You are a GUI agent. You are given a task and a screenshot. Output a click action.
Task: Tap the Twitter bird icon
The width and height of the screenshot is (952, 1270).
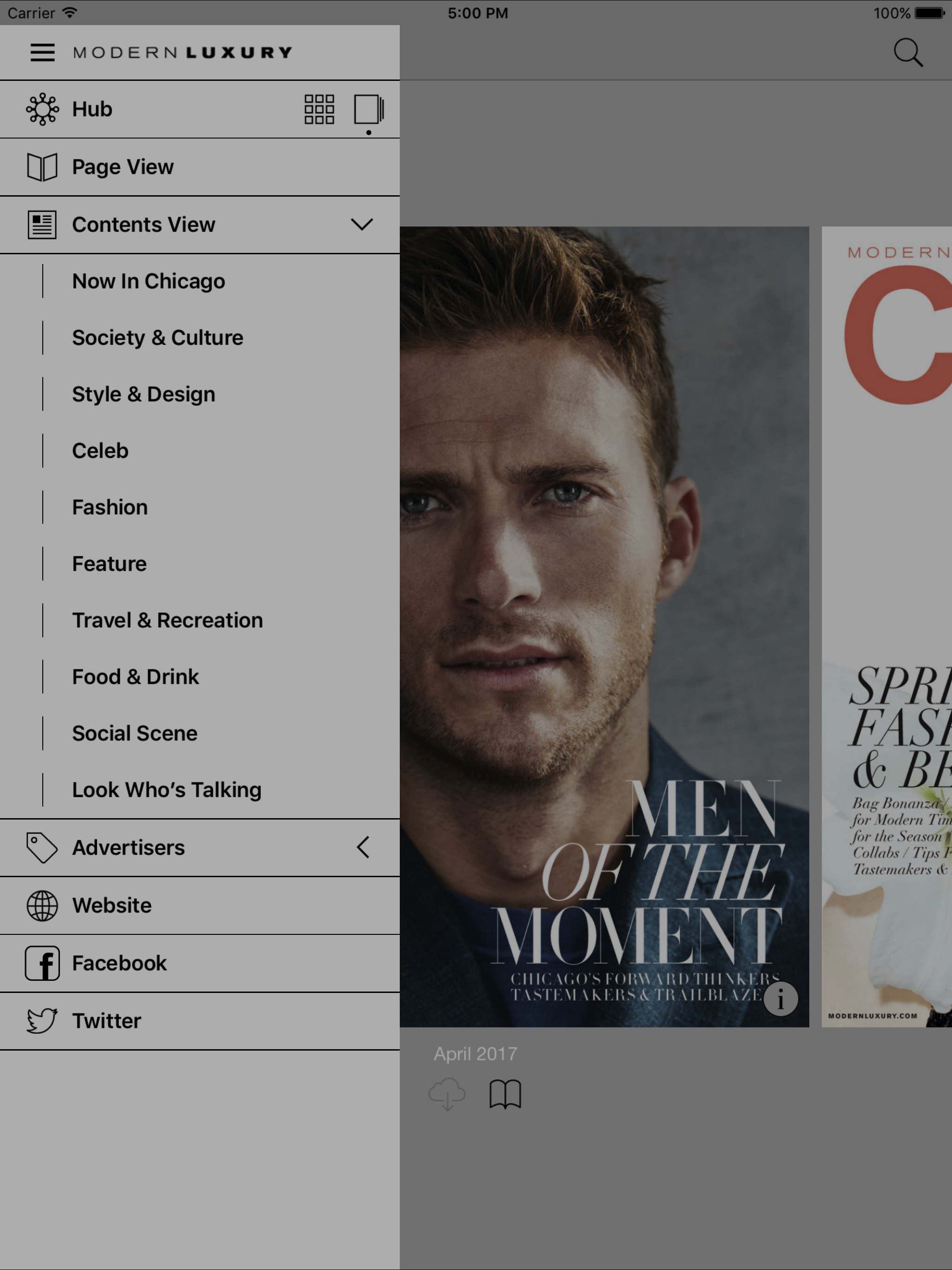pos(42,1021)
